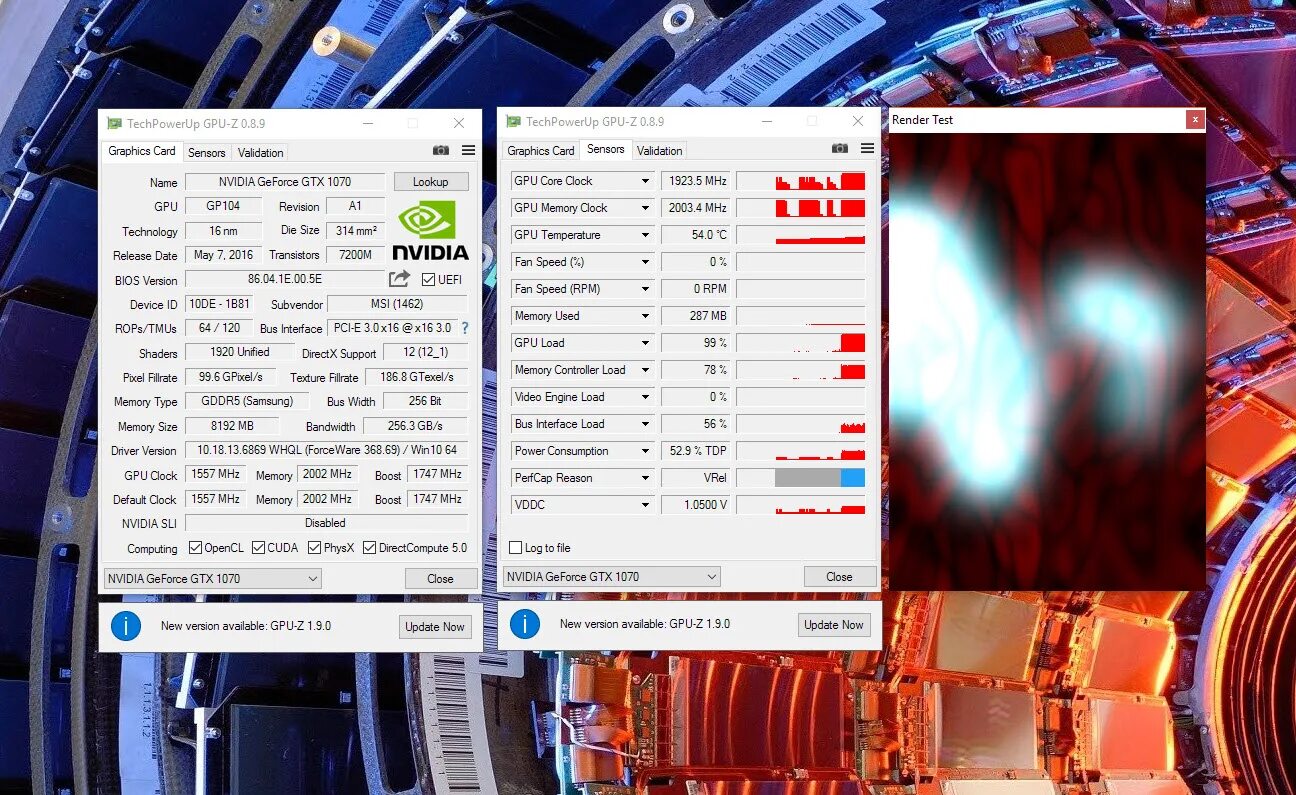Click GPU-Z app icon in Sensors window title bar
1296x795 pixels.
[x=513, y=121]
